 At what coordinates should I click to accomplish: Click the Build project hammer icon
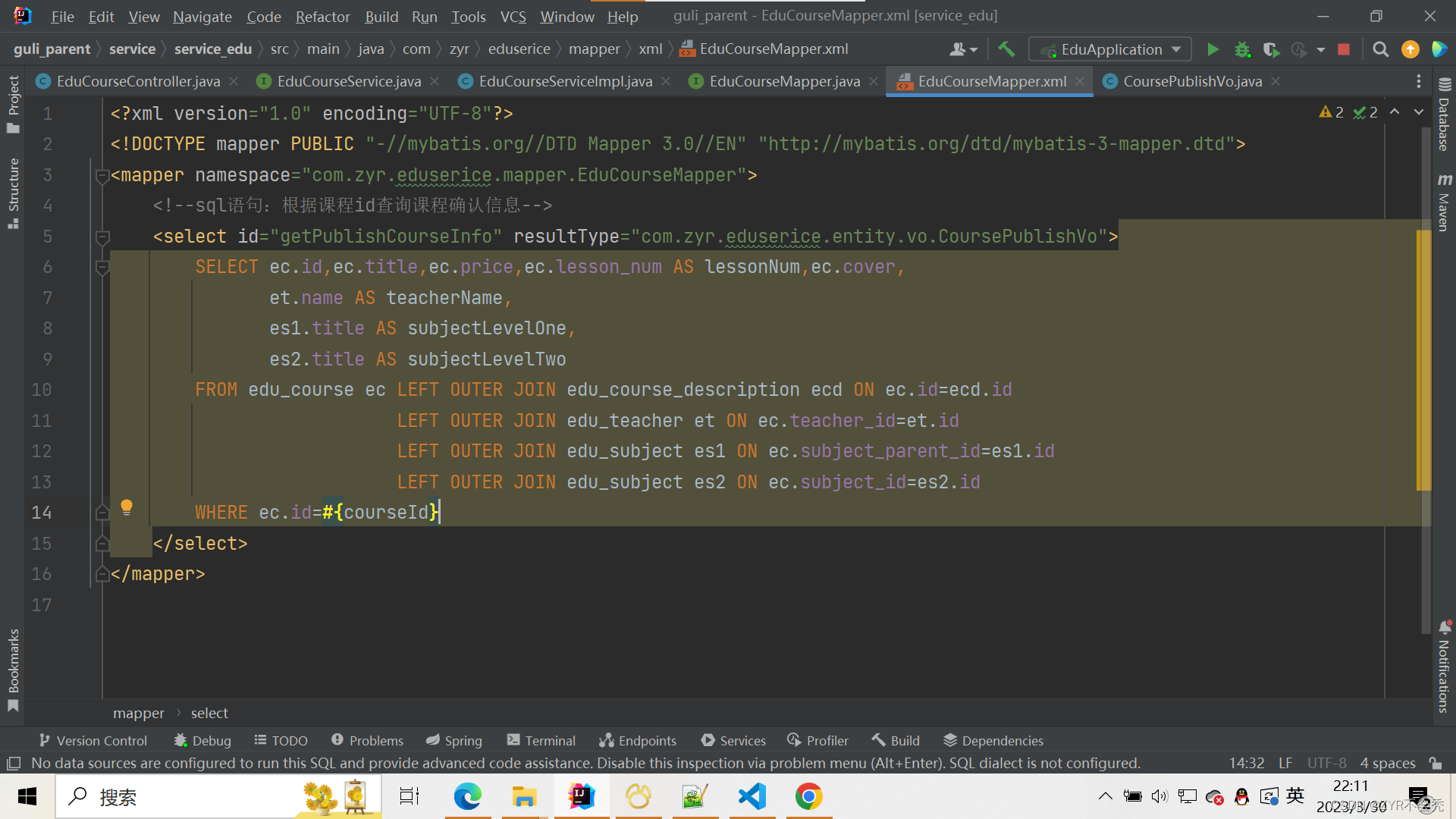[1006, 49]
